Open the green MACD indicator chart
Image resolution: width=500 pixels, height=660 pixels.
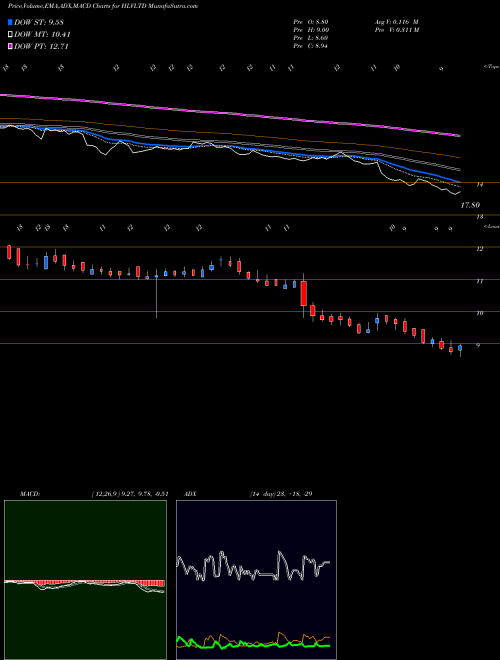pos(85,580)
